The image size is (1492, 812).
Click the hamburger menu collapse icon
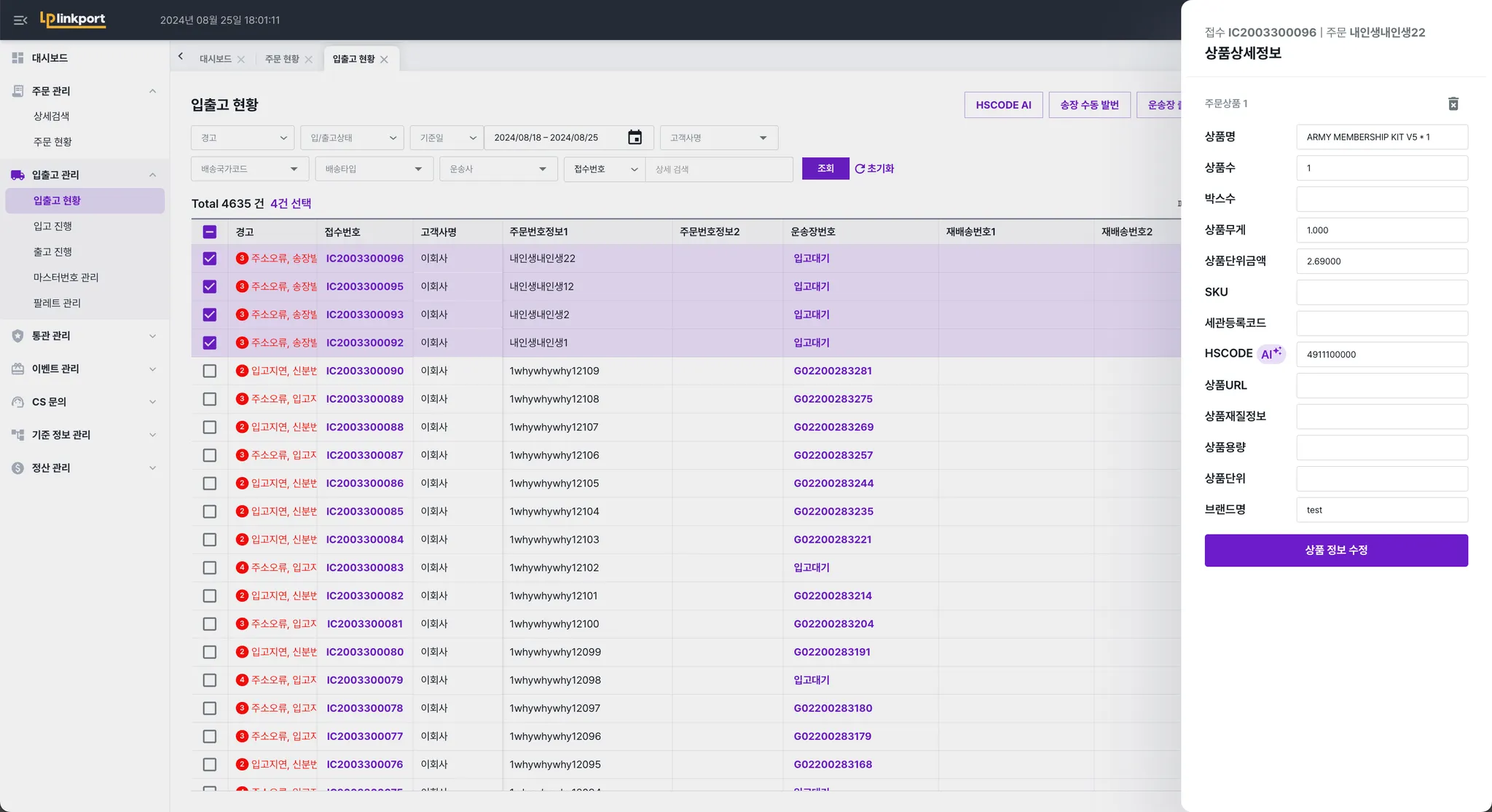20,20
